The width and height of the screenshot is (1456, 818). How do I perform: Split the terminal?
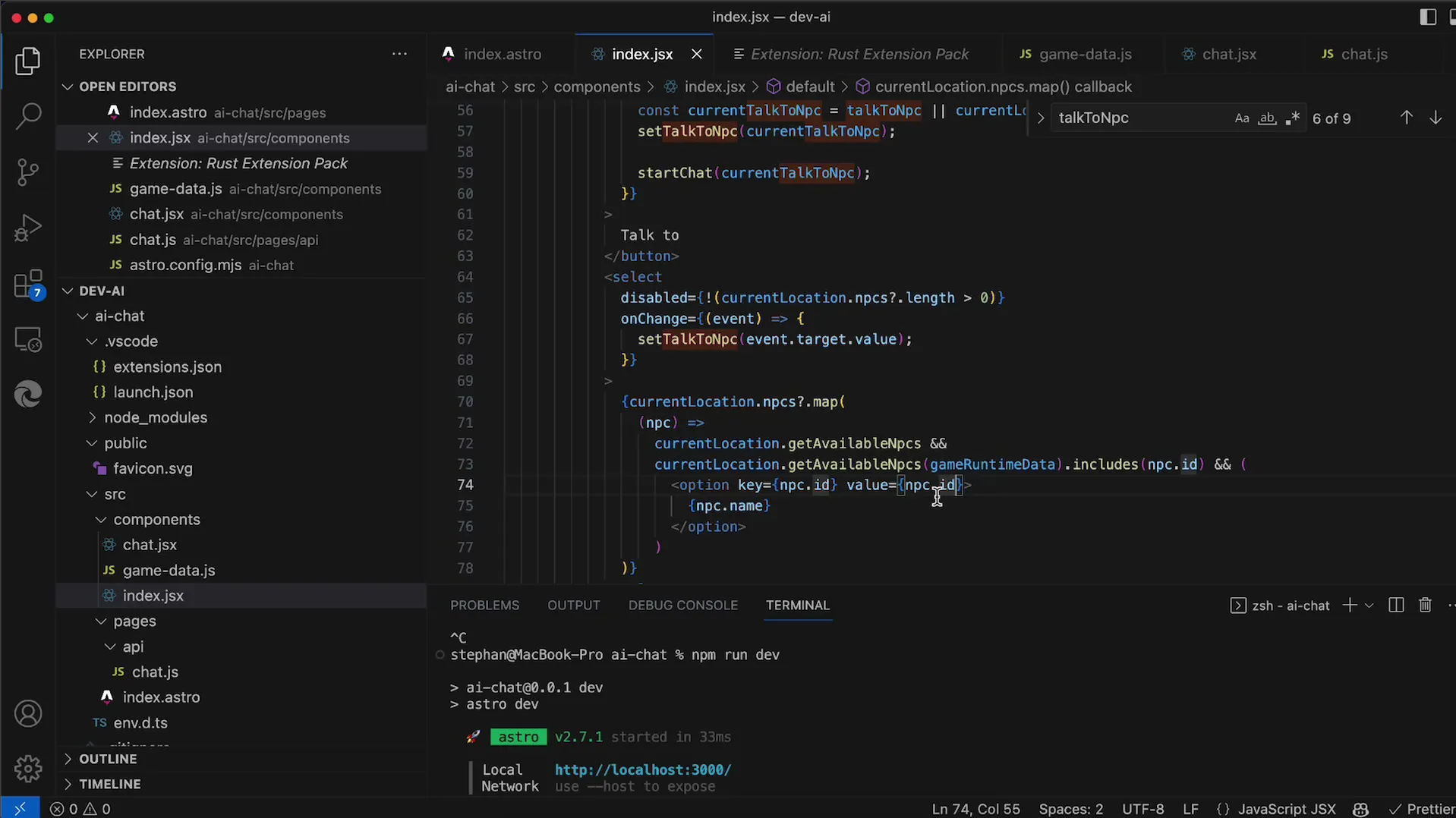[x=1395, y=606]
